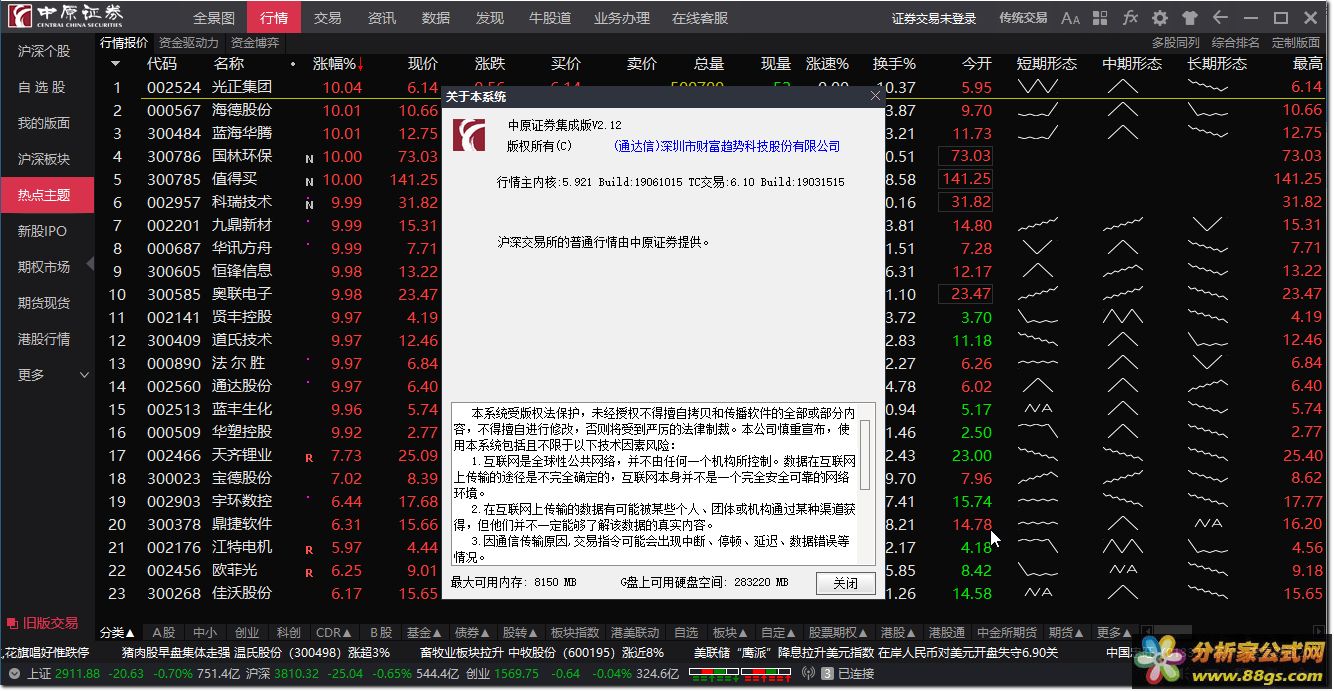Viewport: 1334px width, 691px height.
Task: Open the 分类▲ dropdown at bottom
Action: pos(117,633)
